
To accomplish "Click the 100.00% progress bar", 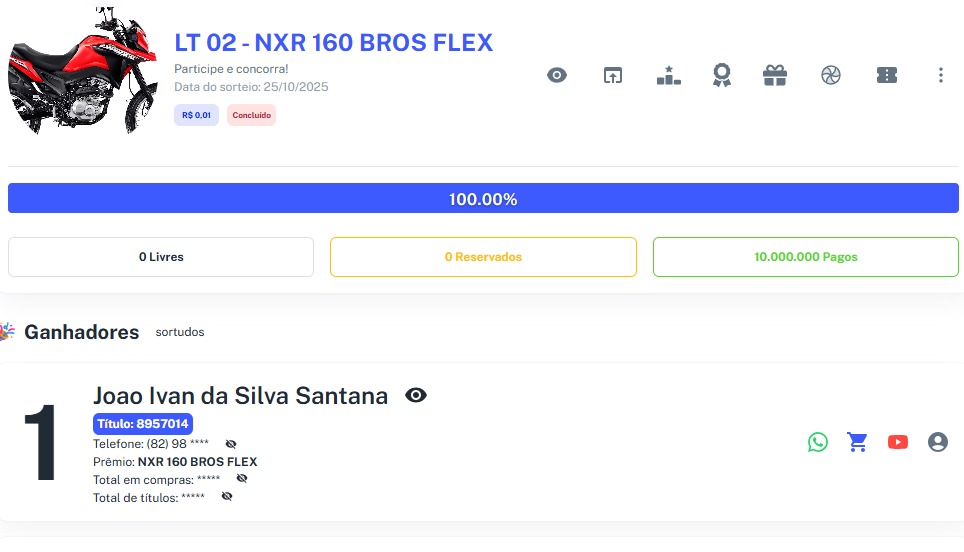I will tap(482, 199).
